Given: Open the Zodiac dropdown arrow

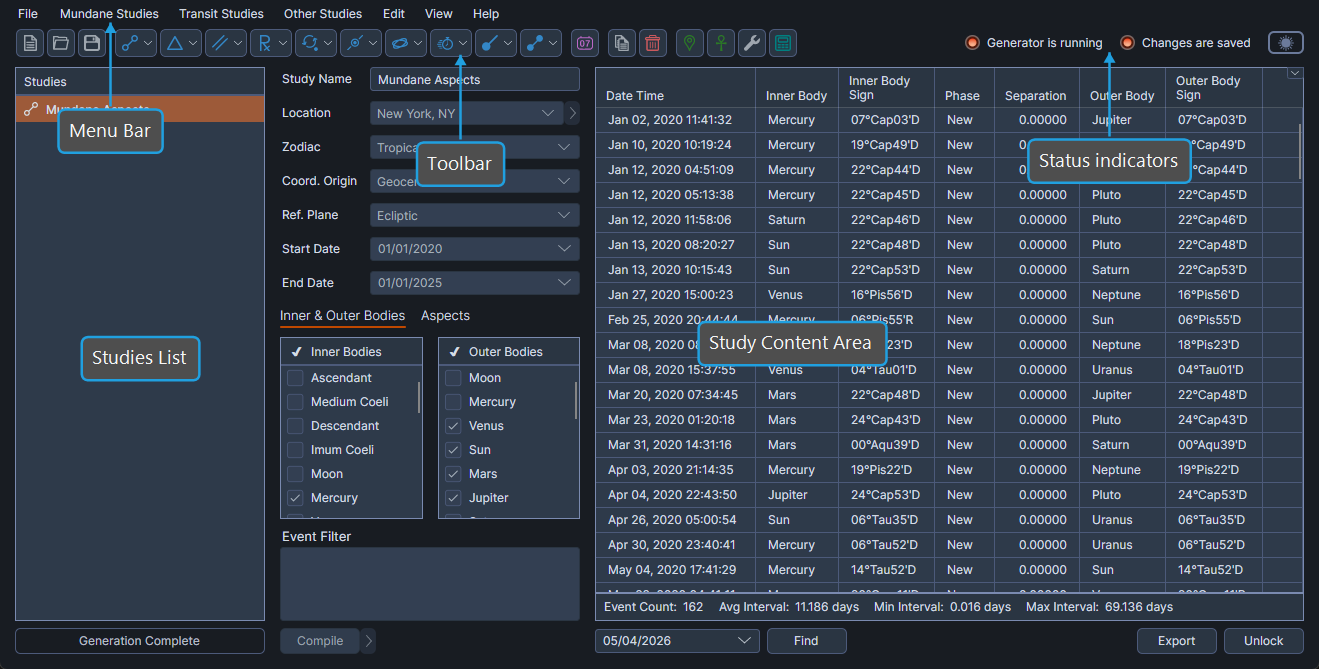Looking at the screenshot, I should tap(564, 147).
